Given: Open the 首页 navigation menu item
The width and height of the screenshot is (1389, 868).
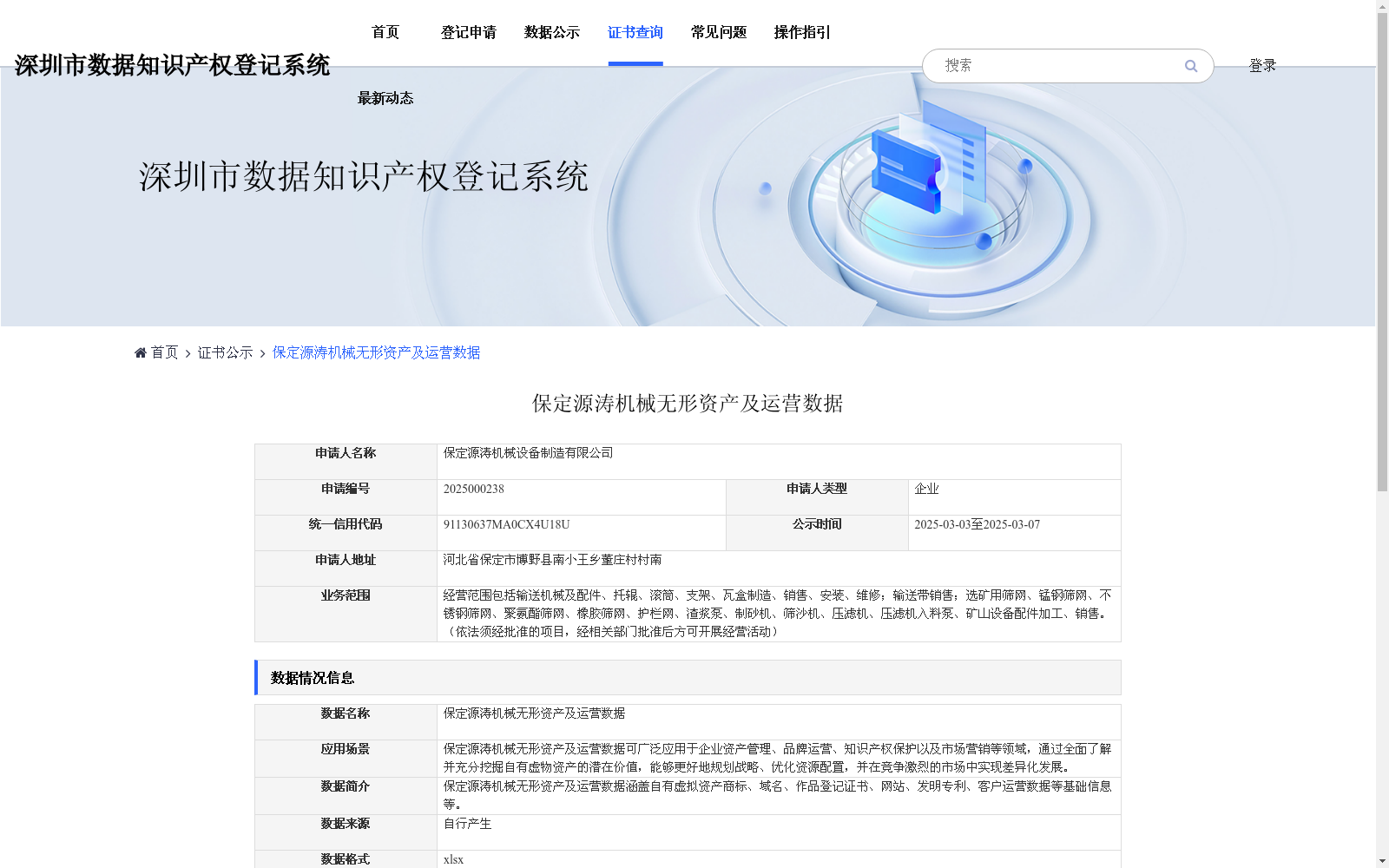Looking at the screenshot, I should pyautogui.click(x=385, y=33).
